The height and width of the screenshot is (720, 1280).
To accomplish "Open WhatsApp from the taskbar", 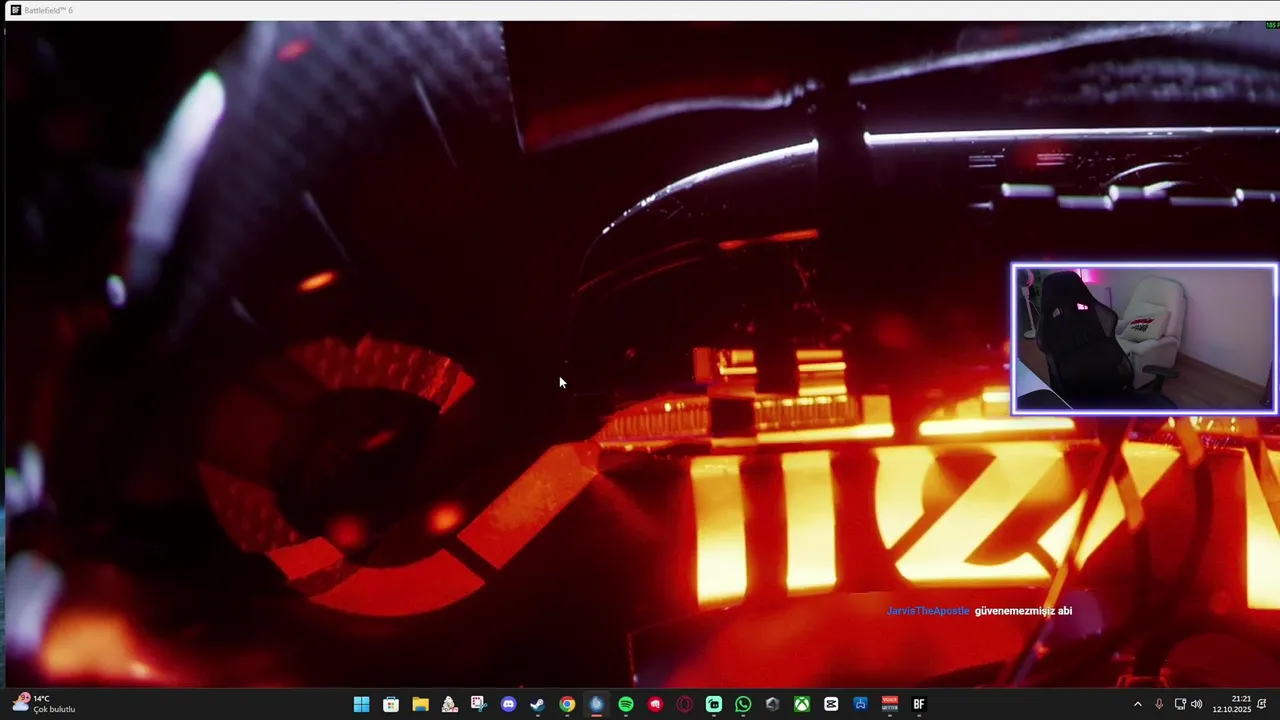I will click(743, 704).
